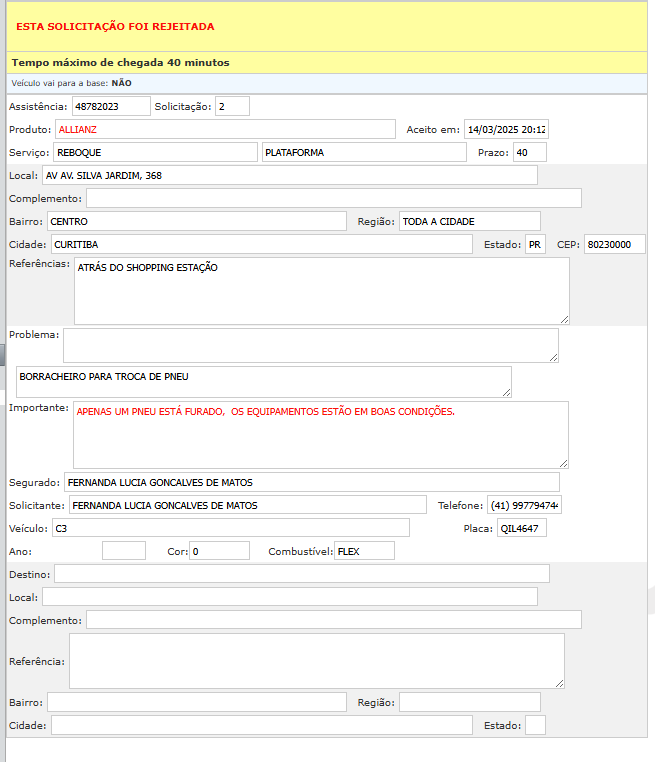The width and height of the screenshot is (655, 762).
Task: Focus the Local field with AV. SILVA JARDIM
Action: pyautogui.click(x=289, y=175)
